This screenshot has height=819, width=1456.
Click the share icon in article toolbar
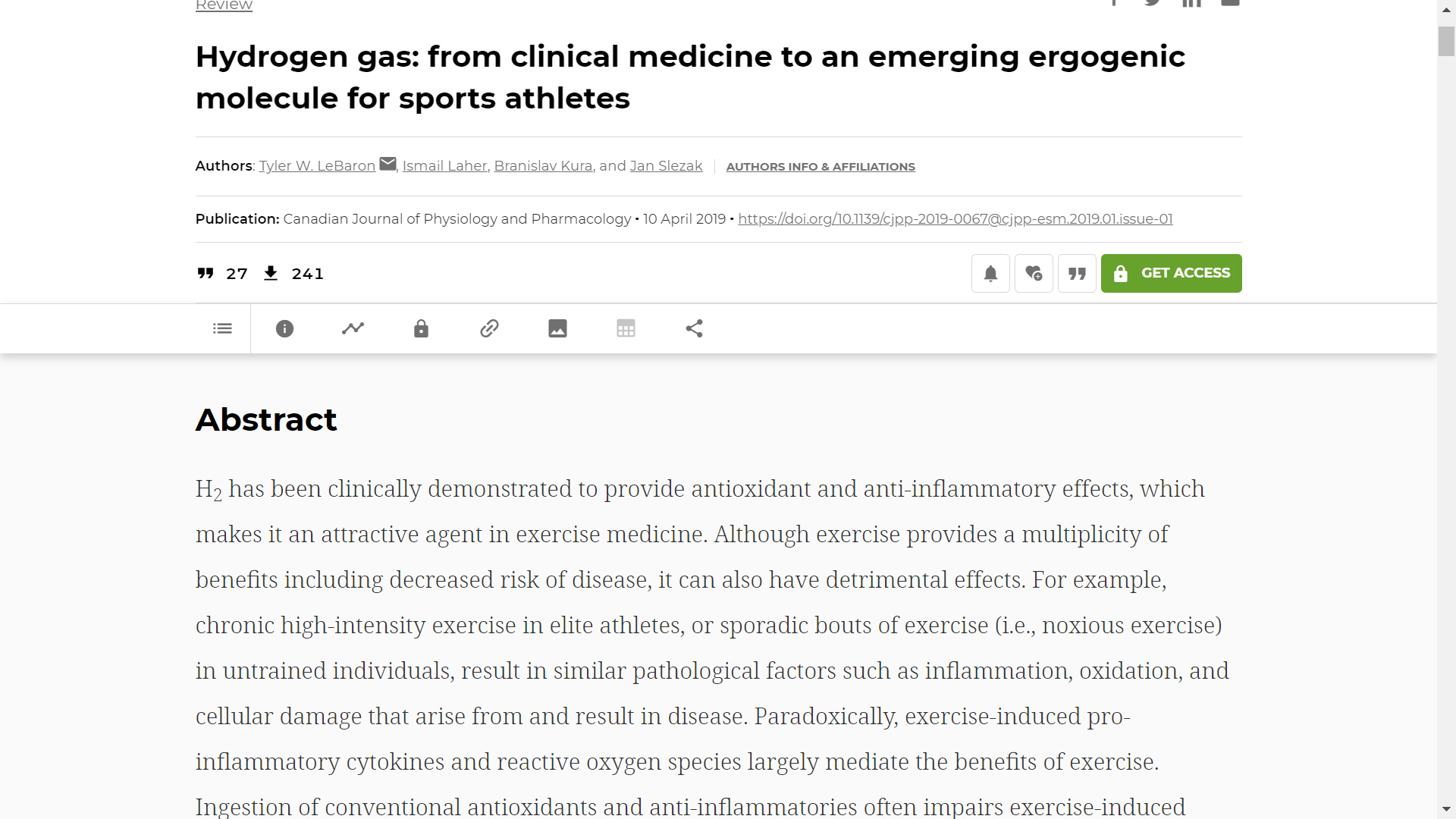694,328
